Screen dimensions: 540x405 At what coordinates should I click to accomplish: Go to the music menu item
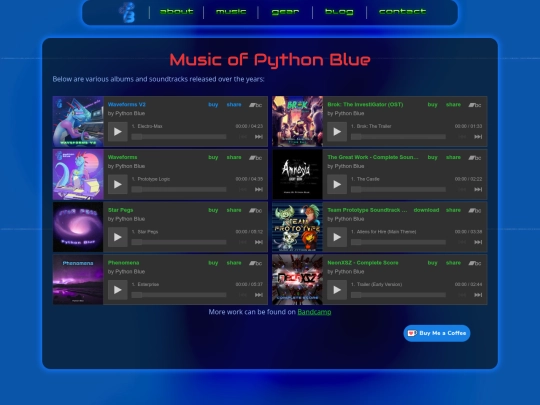pos(231,12)
